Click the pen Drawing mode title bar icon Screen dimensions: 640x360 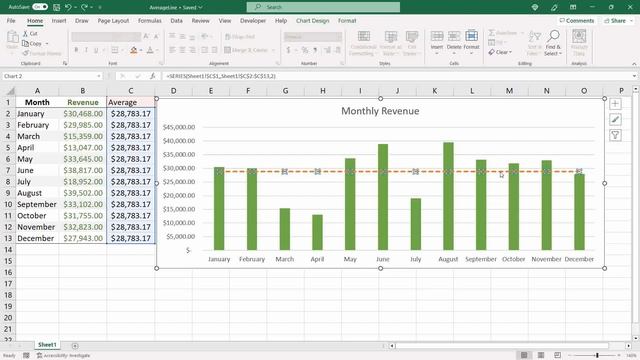(x=554, y=7)
